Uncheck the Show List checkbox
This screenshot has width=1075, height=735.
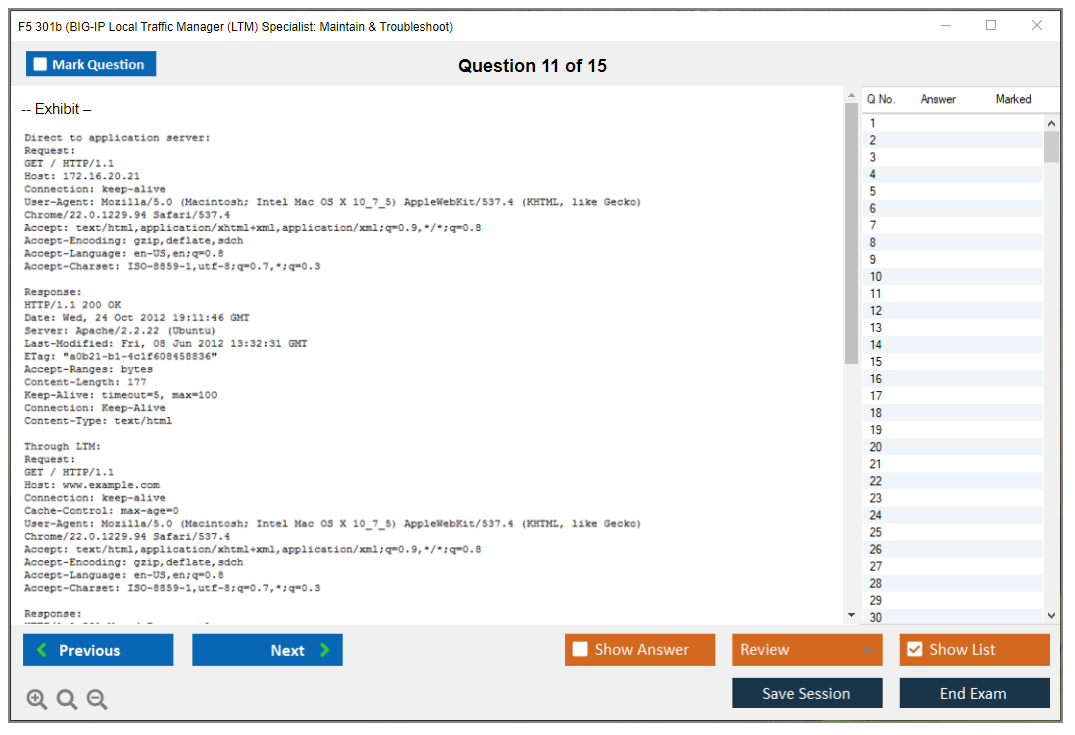click(x=914, y=650)
